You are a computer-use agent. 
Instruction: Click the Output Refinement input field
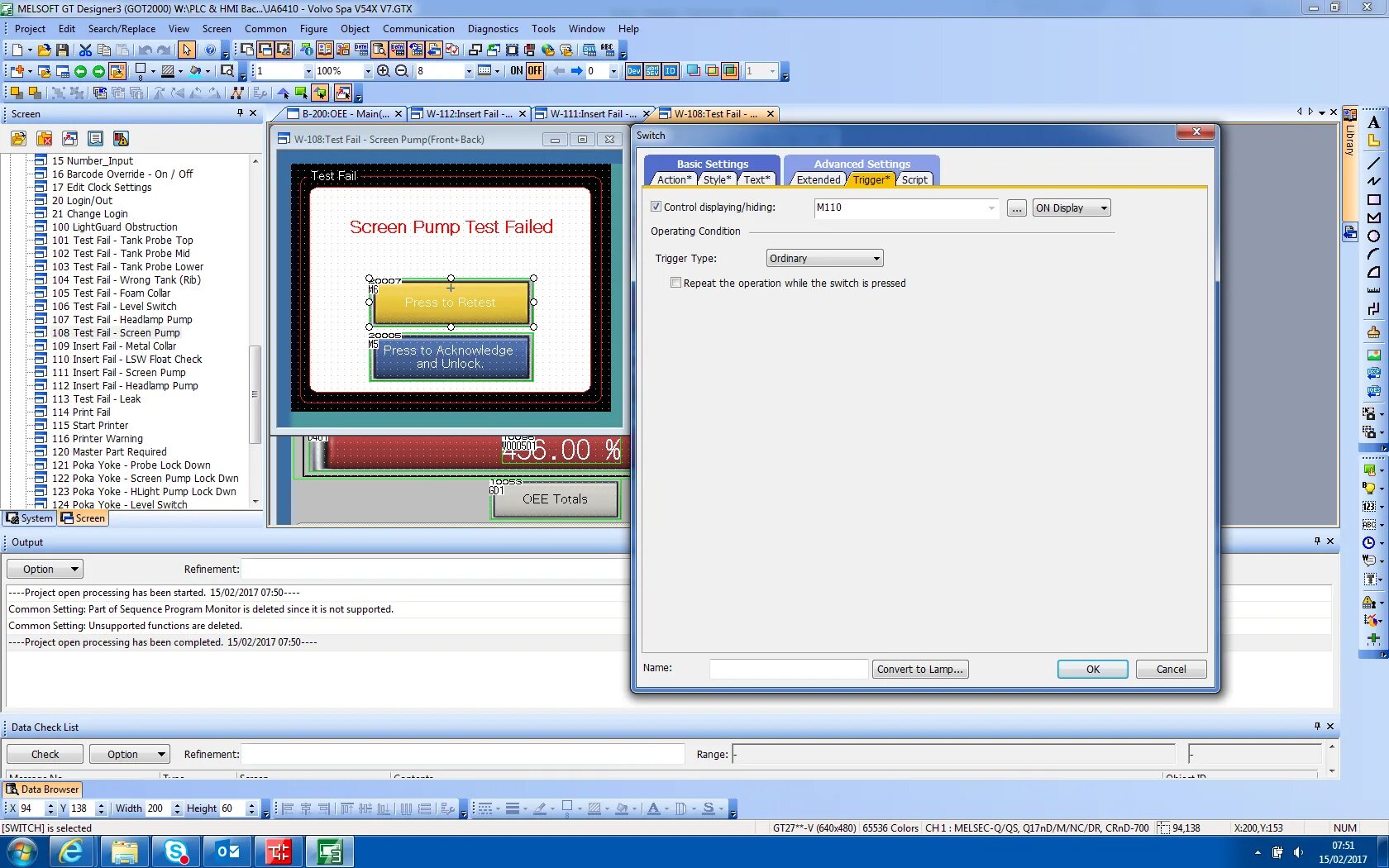click(x=435, y=569)
